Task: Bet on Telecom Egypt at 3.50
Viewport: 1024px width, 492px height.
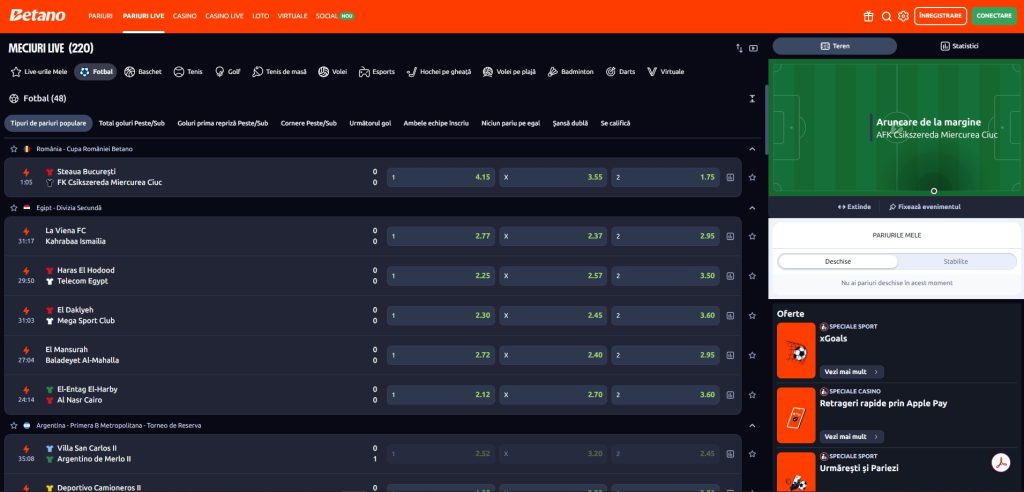Action: point(665,276)
